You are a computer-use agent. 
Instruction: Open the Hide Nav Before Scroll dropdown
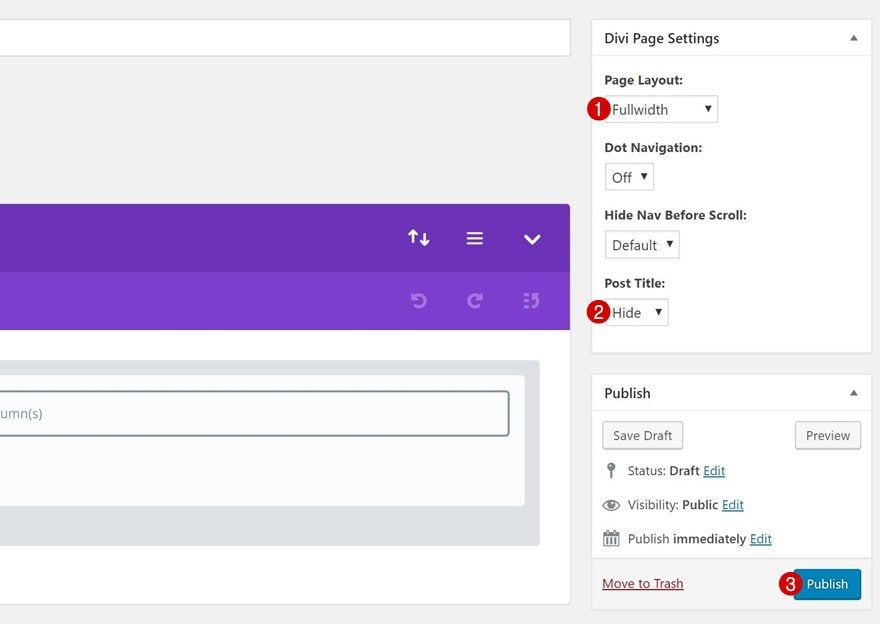(642, 245)
